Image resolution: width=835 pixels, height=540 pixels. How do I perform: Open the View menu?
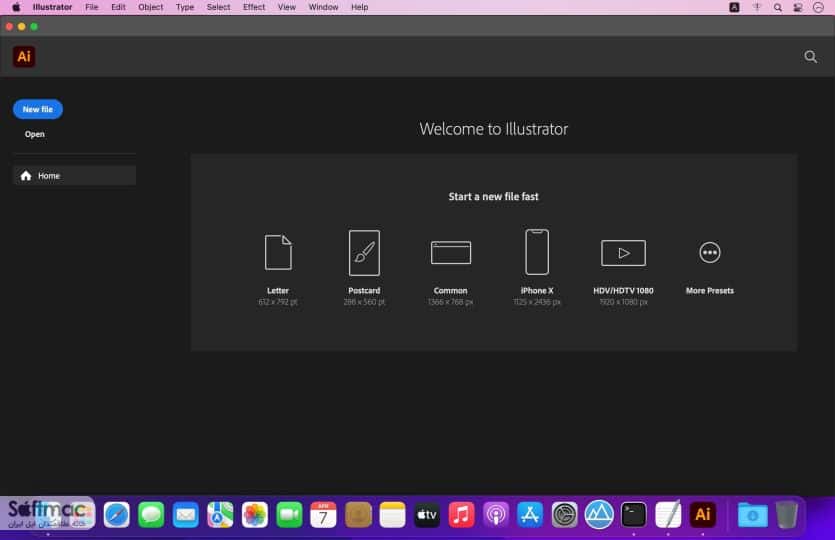click(286, 7)
